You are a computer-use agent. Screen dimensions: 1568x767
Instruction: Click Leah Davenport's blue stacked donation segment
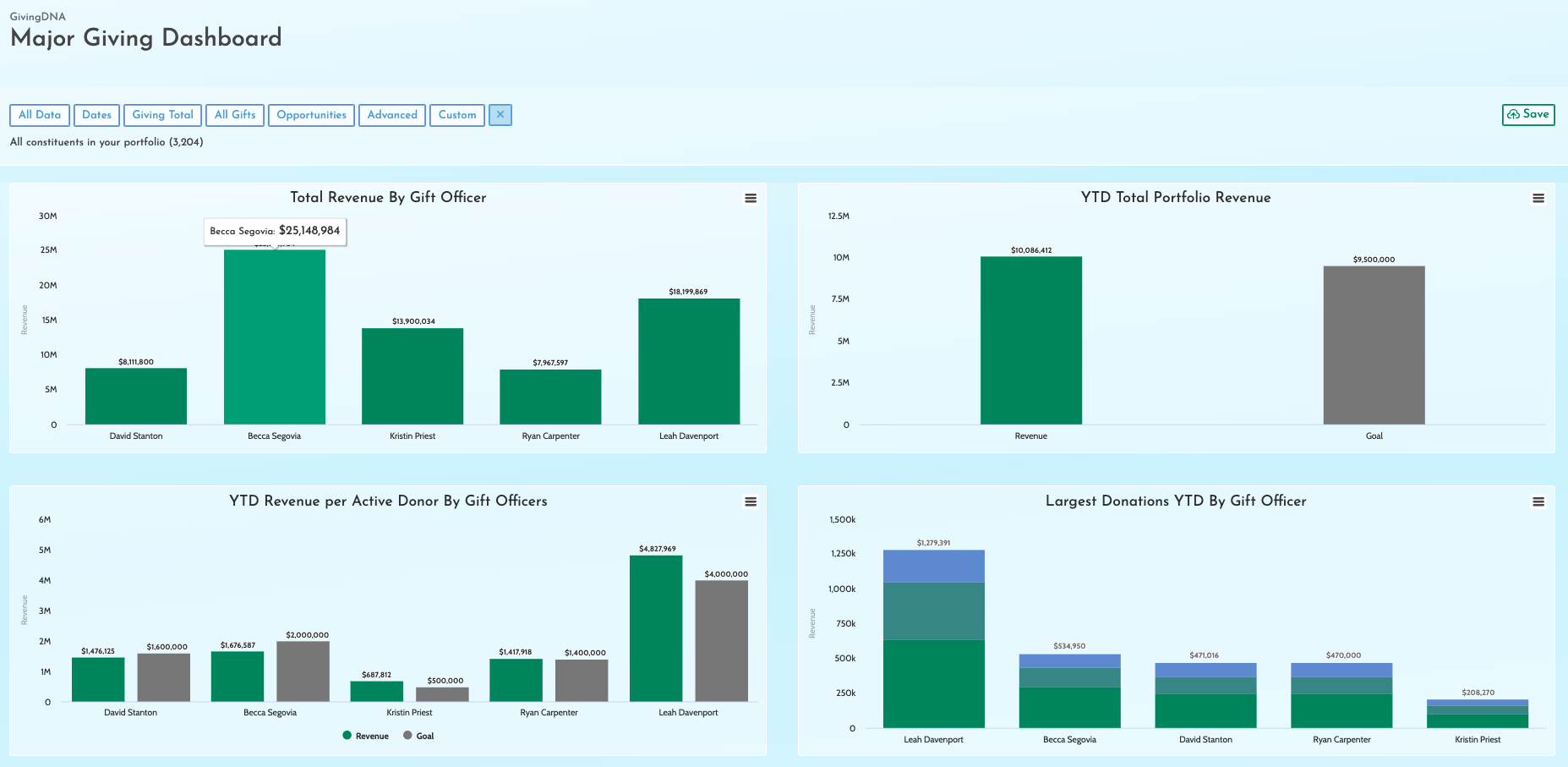pos(934,566)
